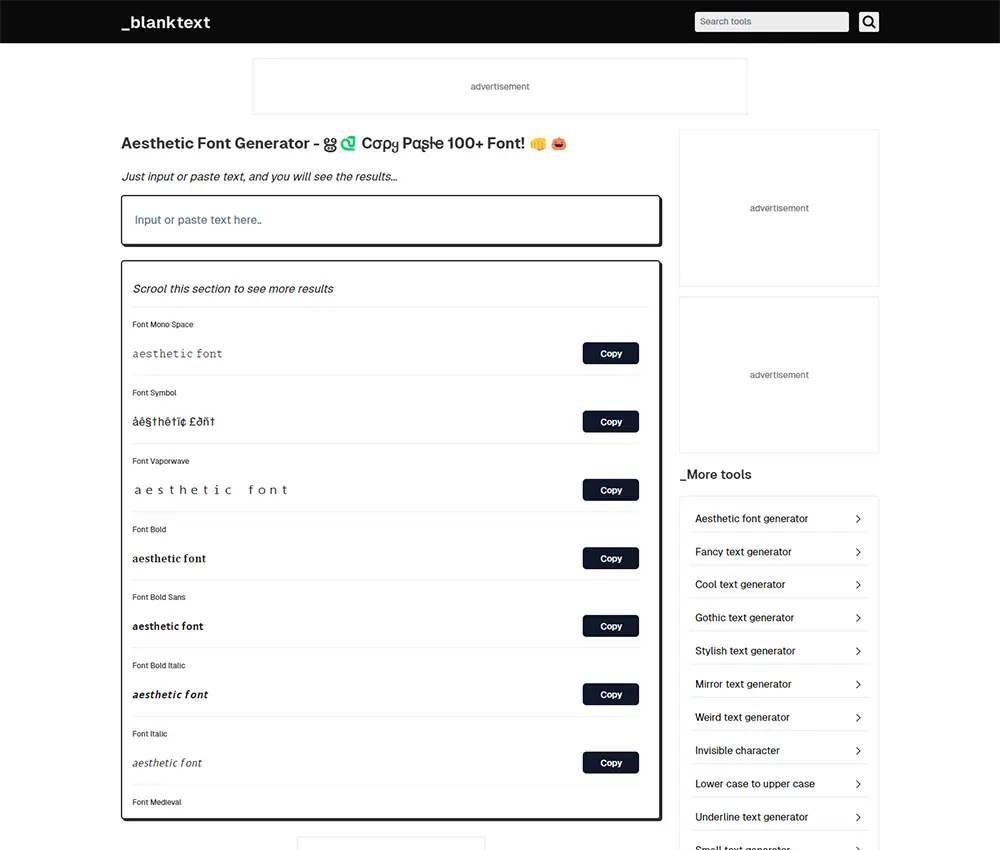This screenshot has width=1000, height=850.
Task: Open the Aesthetic font generator chevron
Action: [858, 519]
